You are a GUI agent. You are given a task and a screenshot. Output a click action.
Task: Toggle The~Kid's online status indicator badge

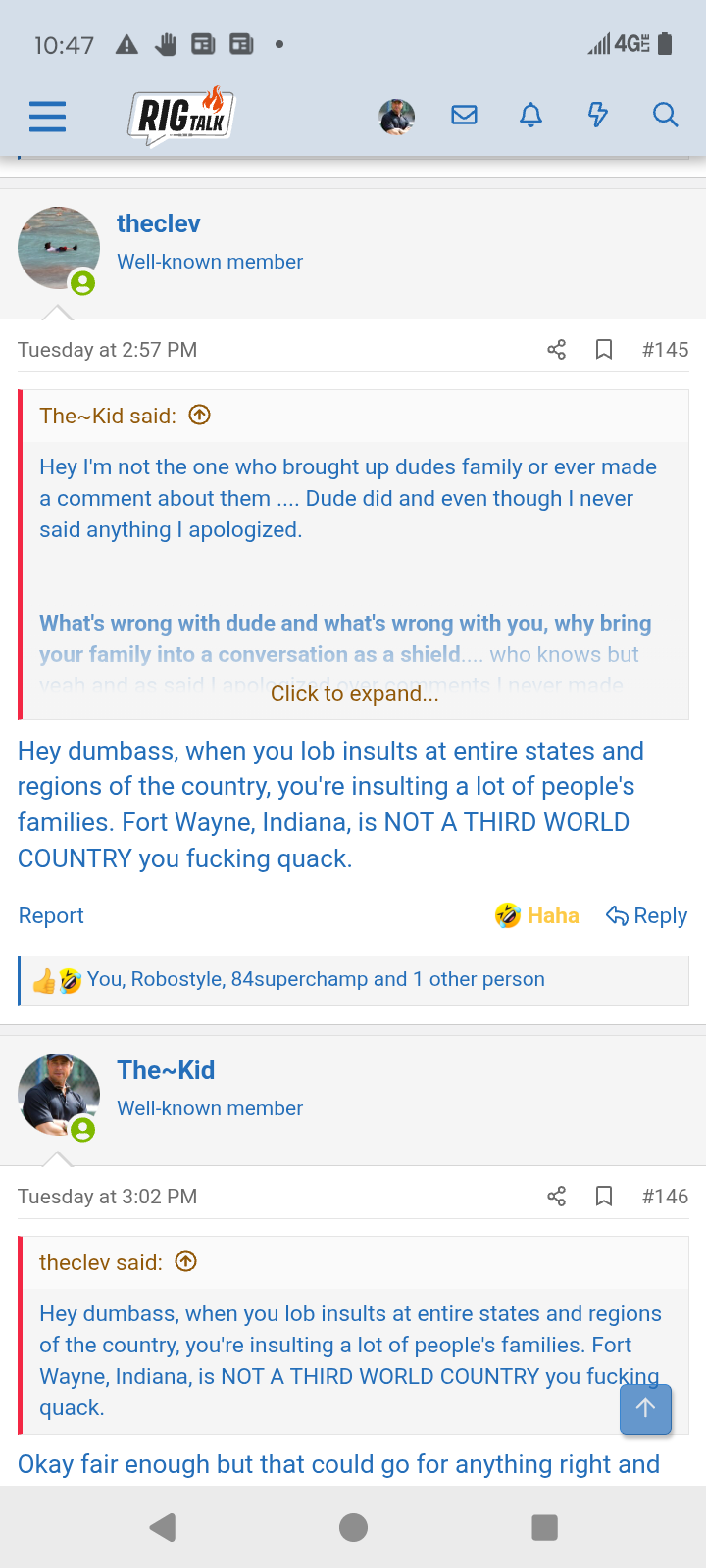click(x=82, y=1130)
